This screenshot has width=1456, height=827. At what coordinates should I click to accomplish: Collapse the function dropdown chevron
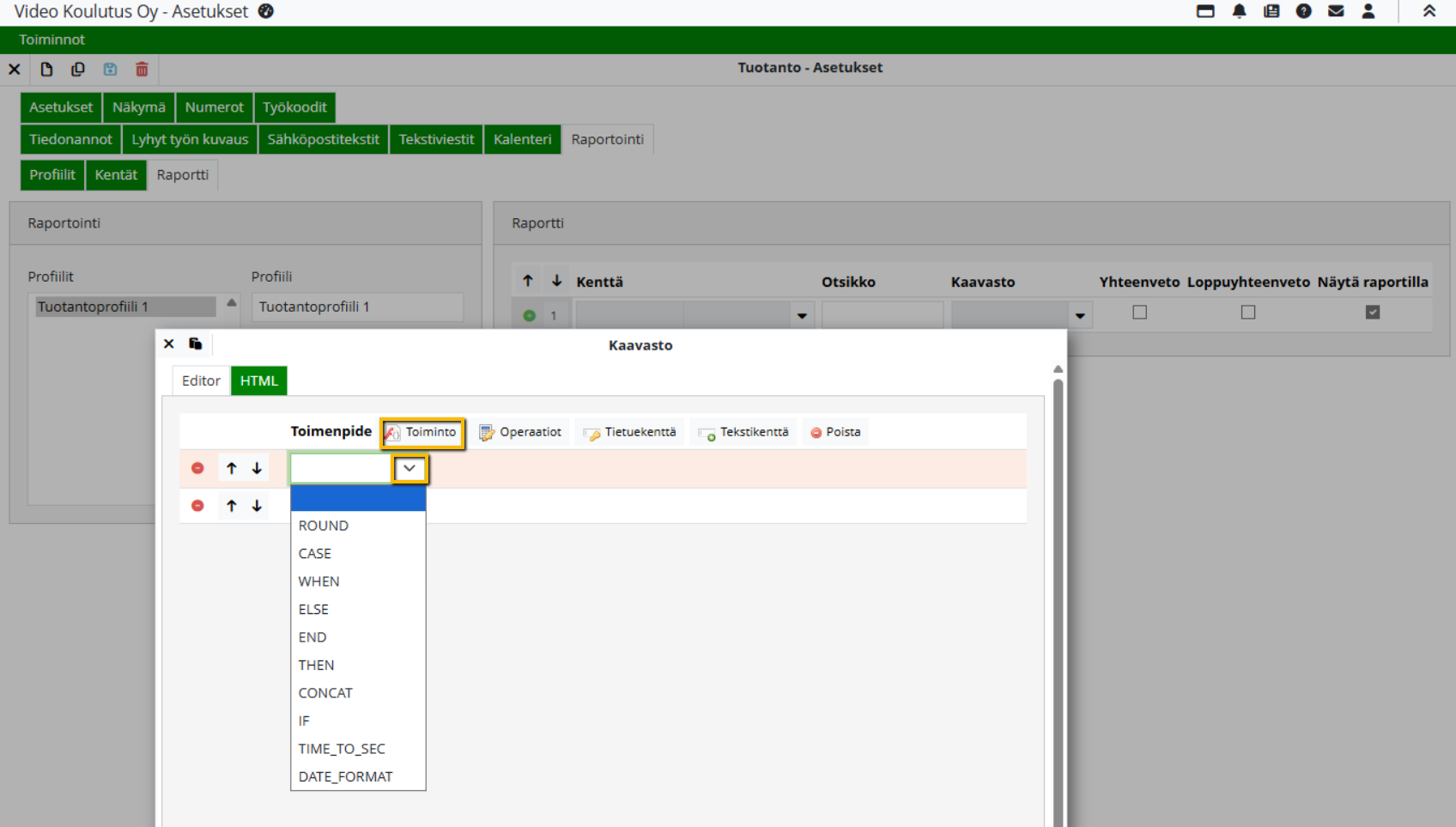[409, 469]
